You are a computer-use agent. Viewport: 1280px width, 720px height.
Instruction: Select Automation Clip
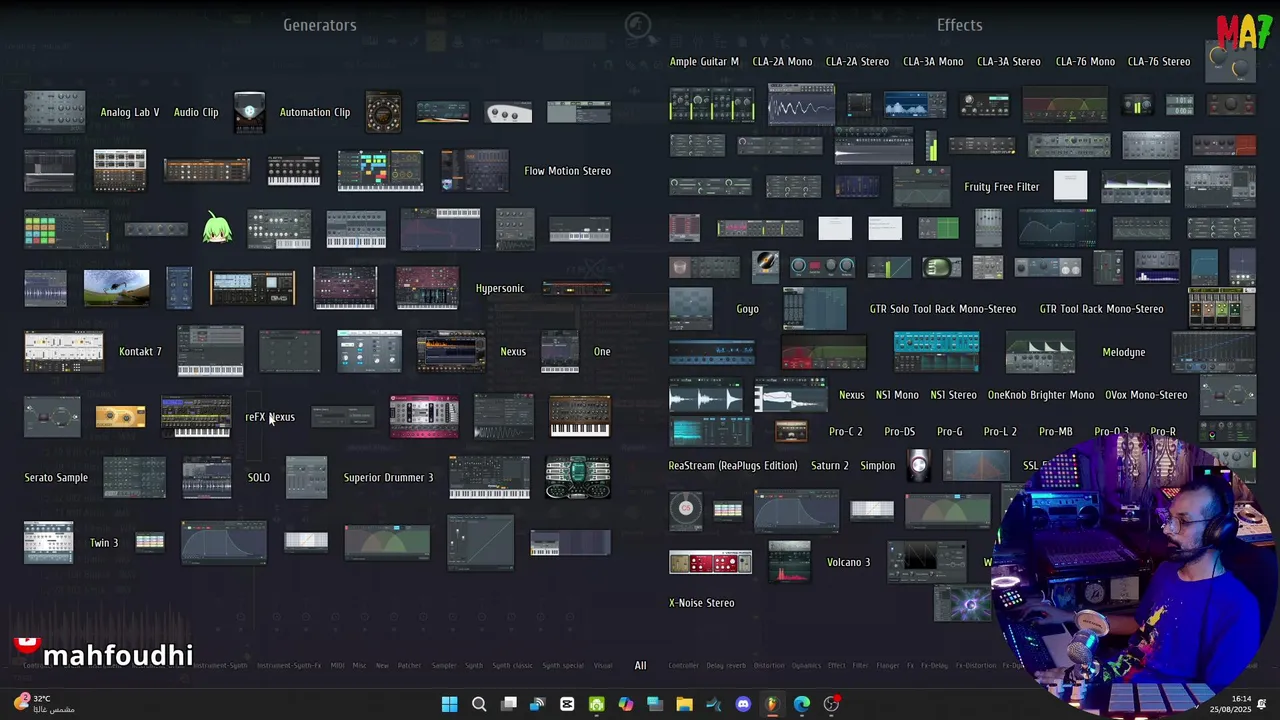pos(315,112)
